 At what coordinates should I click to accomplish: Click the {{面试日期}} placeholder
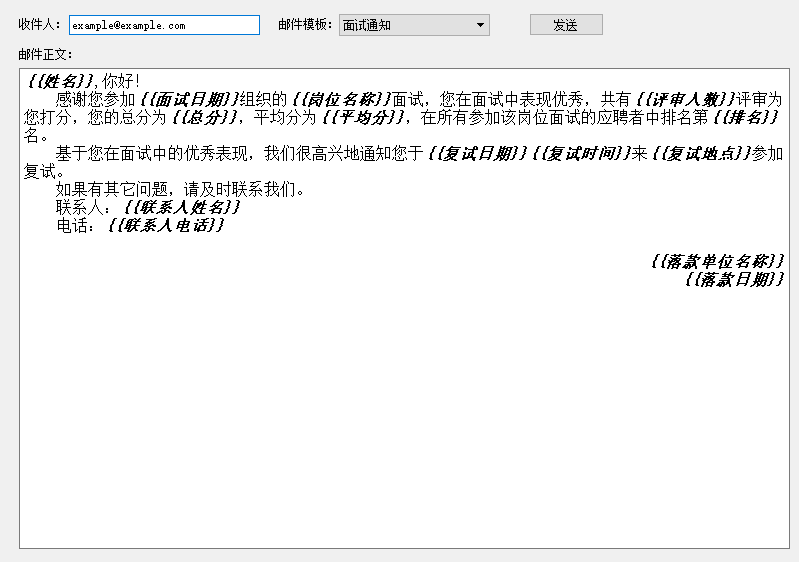(190, 99)
